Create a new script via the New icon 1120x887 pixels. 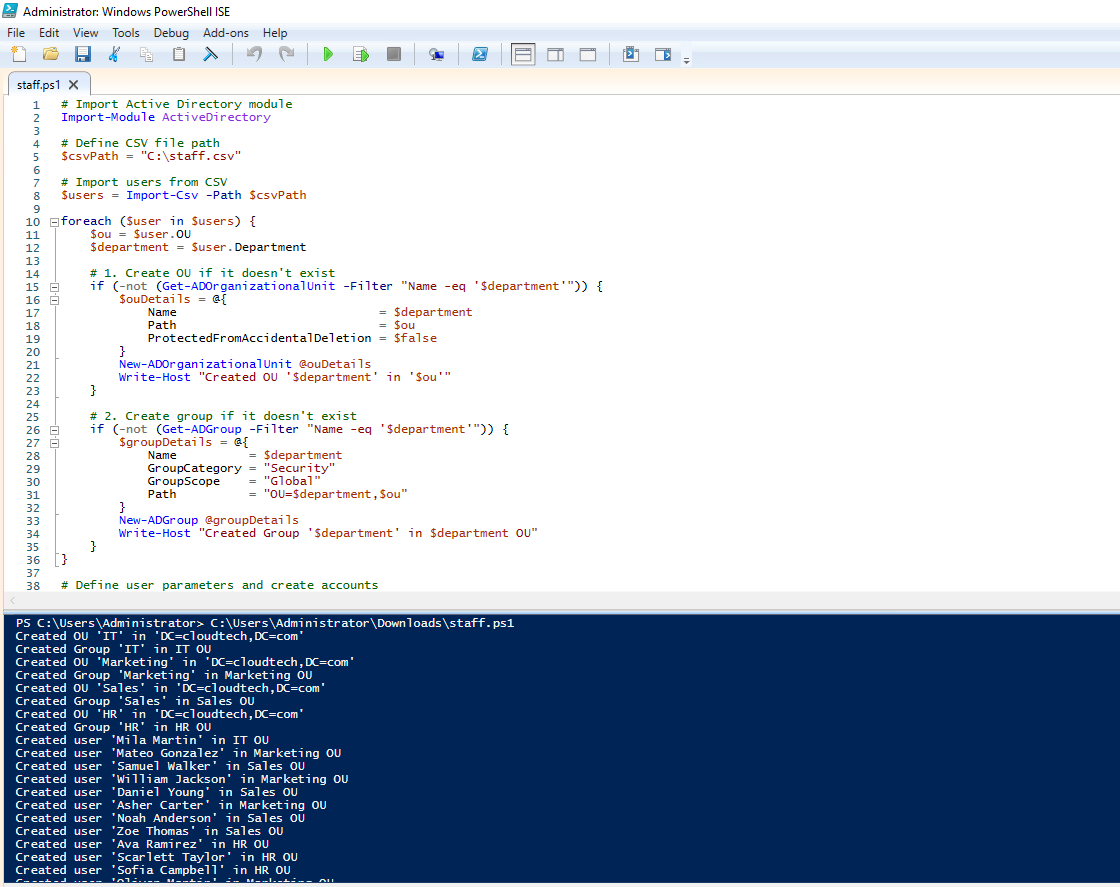(17, 54)
